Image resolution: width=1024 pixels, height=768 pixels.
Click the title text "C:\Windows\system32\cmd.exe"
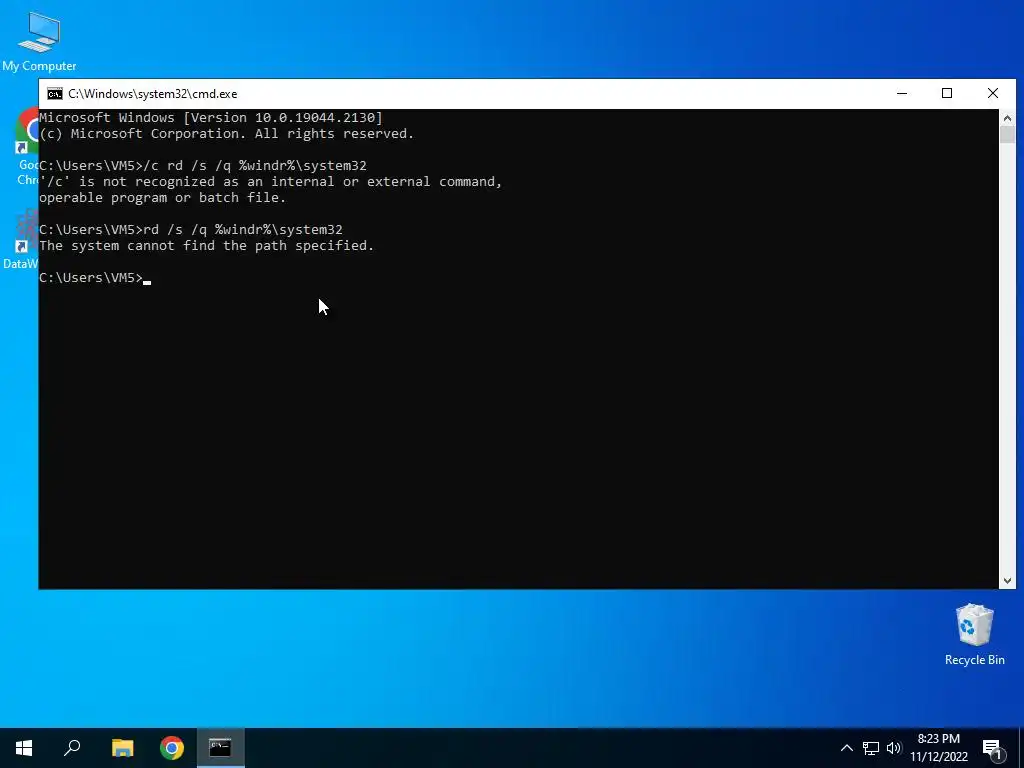point(153,94)
